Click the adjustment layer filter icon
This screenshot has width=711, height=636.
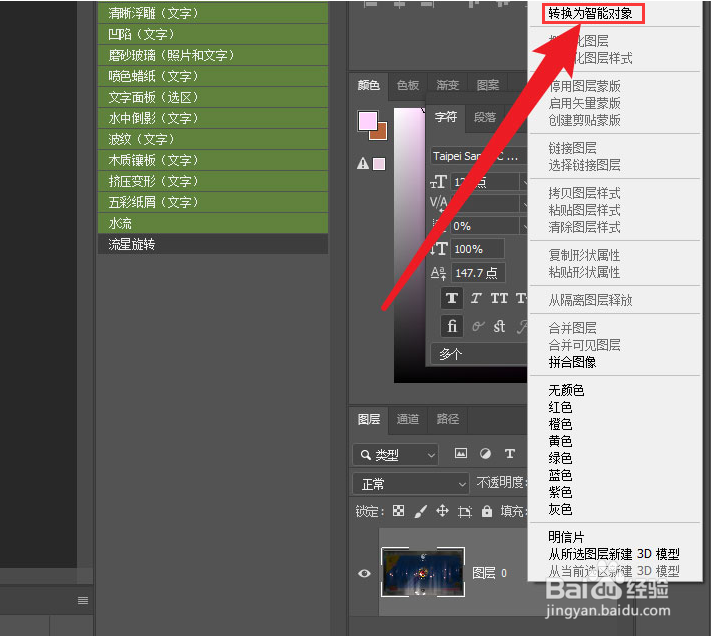pos(485,454)
